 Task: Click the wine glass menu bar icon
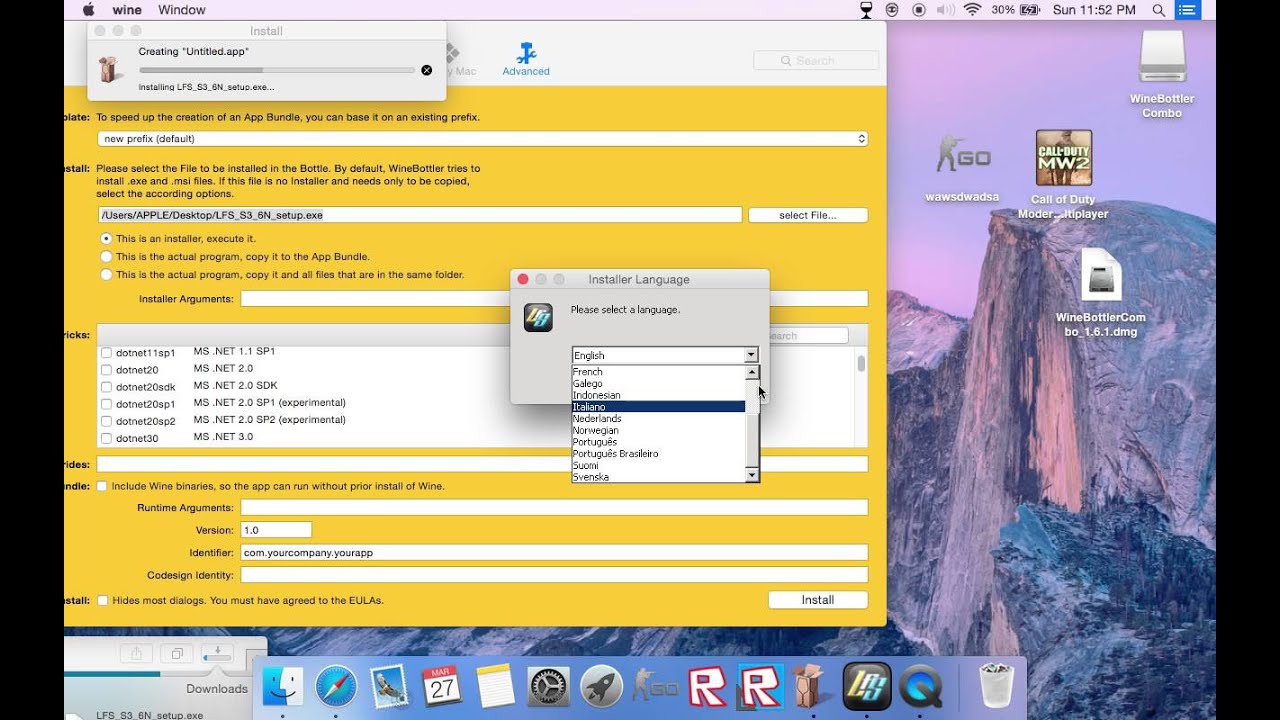(866, 10)
